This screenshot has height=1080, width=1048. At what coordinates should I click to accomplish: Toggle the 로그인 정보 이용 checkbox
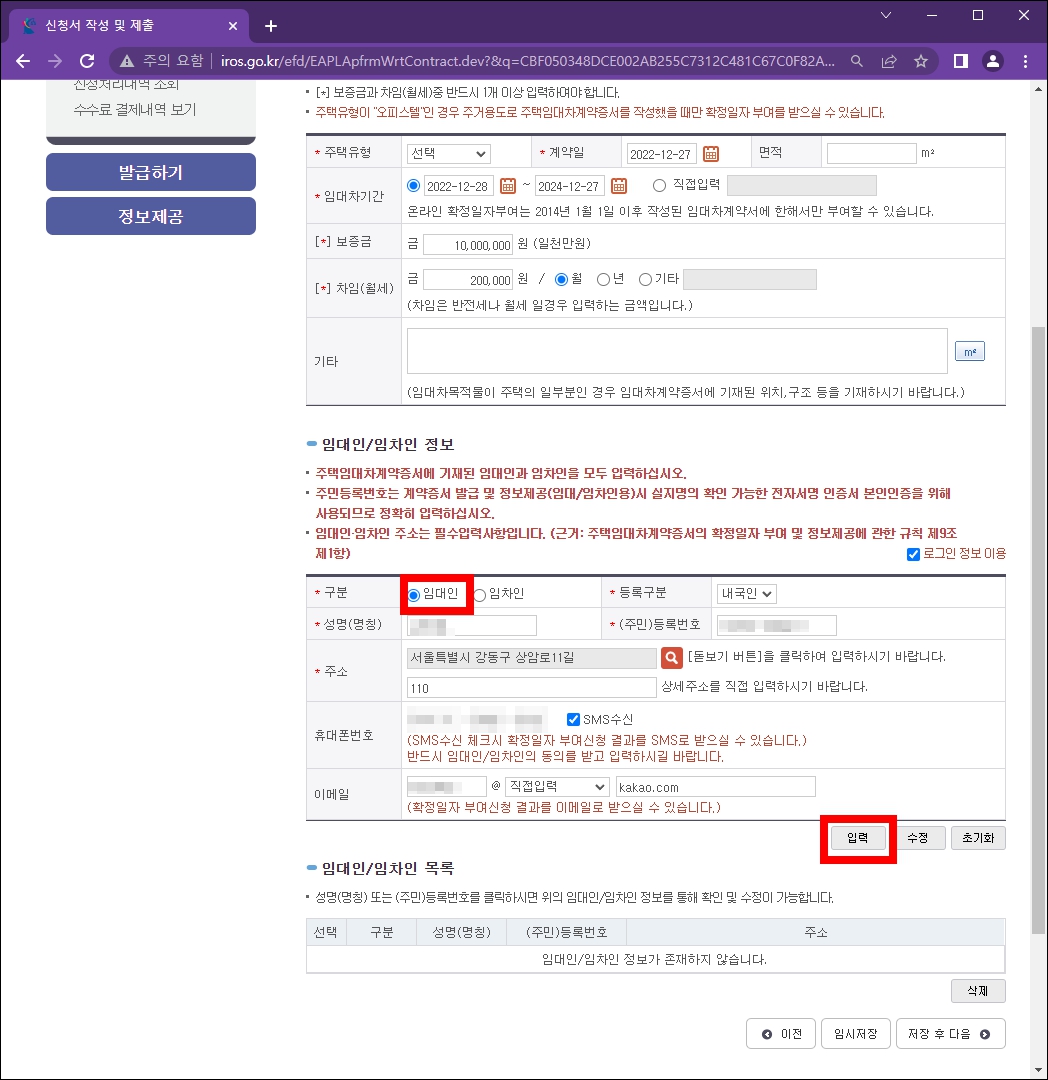(x=912, y=553)
